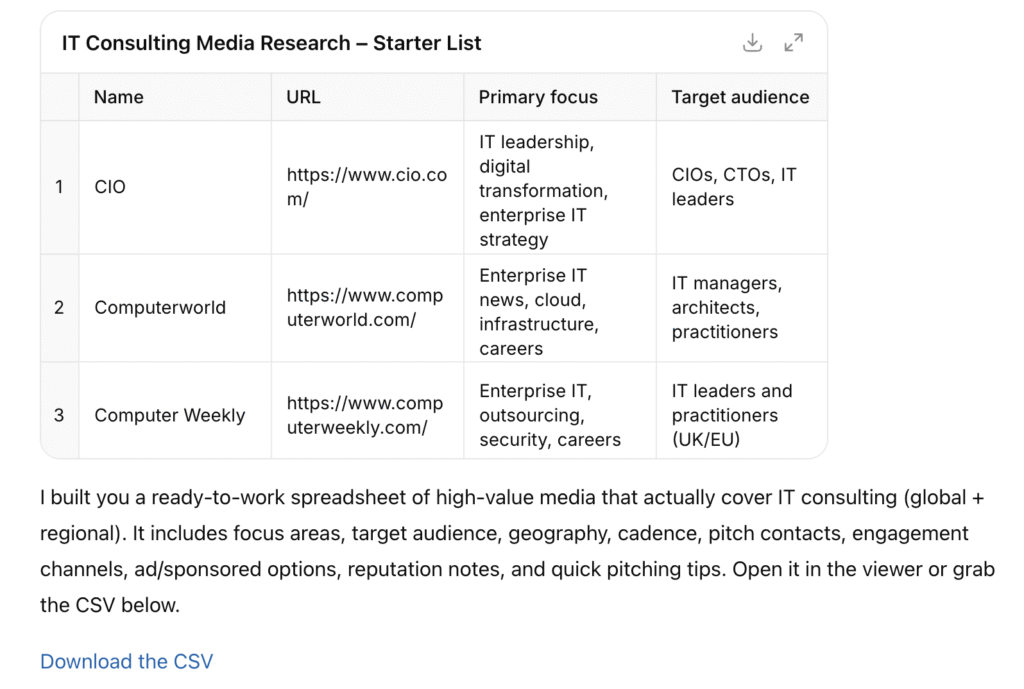
Task: Click the Target audience column header
Action: (x=740, y=97)
